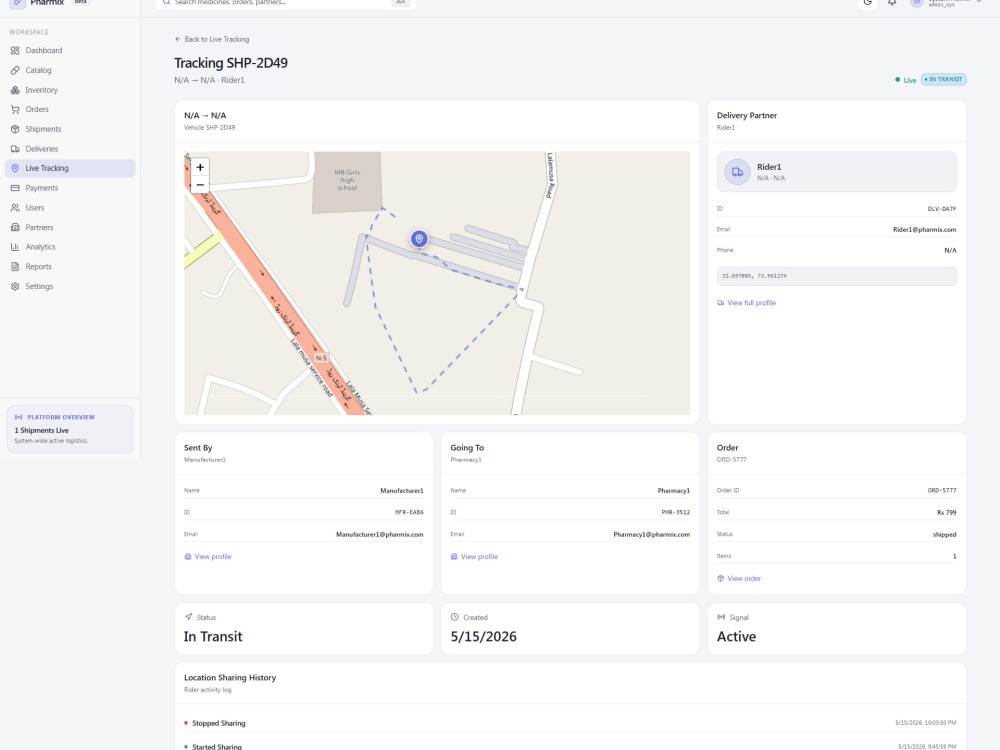View full profile of Rider1
The height and width of the screenshot is (750, 1000).
coord(747,303)
